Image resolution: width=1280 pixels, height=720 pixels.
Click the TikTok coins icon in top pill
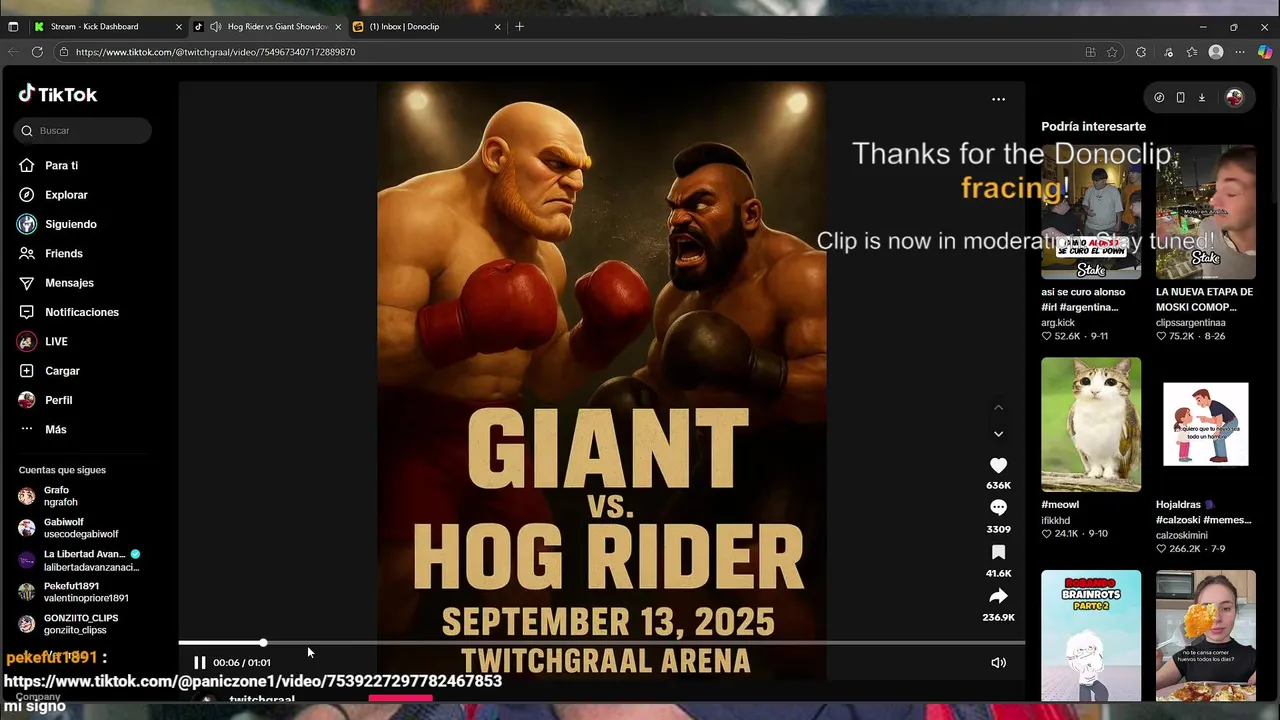(x=1159, y=97)
